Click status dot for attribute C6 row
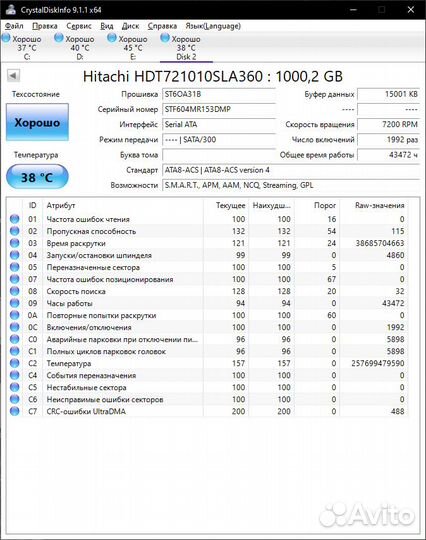Image resolution: width=426 pixels, height=540 pixels. click(x=14, y=399)
